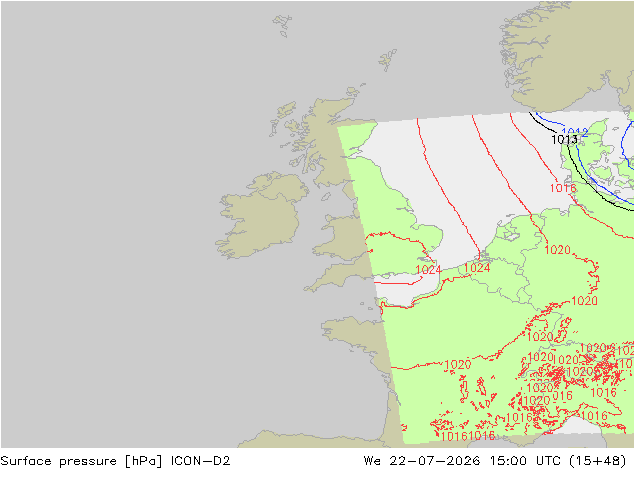
Task: Click the "Surface pressure [hPa] ICON-D2" caption
Action: tap(115, 461)
